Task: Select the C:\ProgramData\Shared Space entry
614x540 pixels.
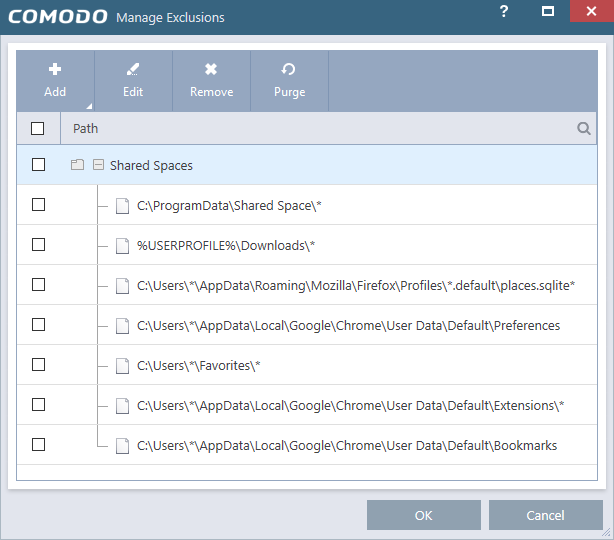Action: pyautogui.click(x=229, y=205)
